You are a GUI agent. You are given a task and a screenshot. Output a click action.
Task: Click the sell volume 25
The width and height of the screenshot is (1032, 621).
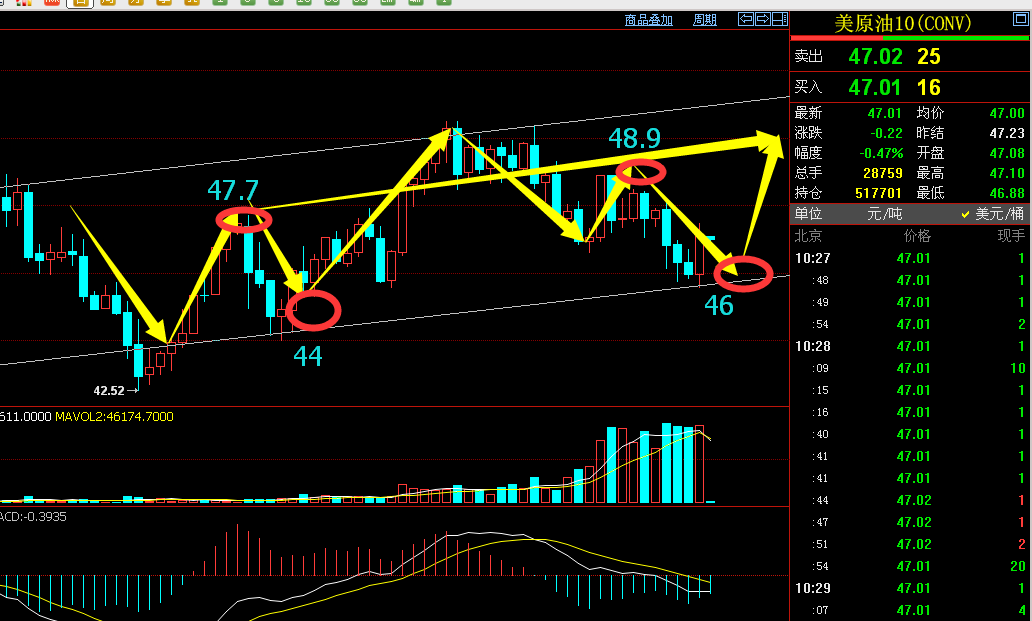coord(929,57)
